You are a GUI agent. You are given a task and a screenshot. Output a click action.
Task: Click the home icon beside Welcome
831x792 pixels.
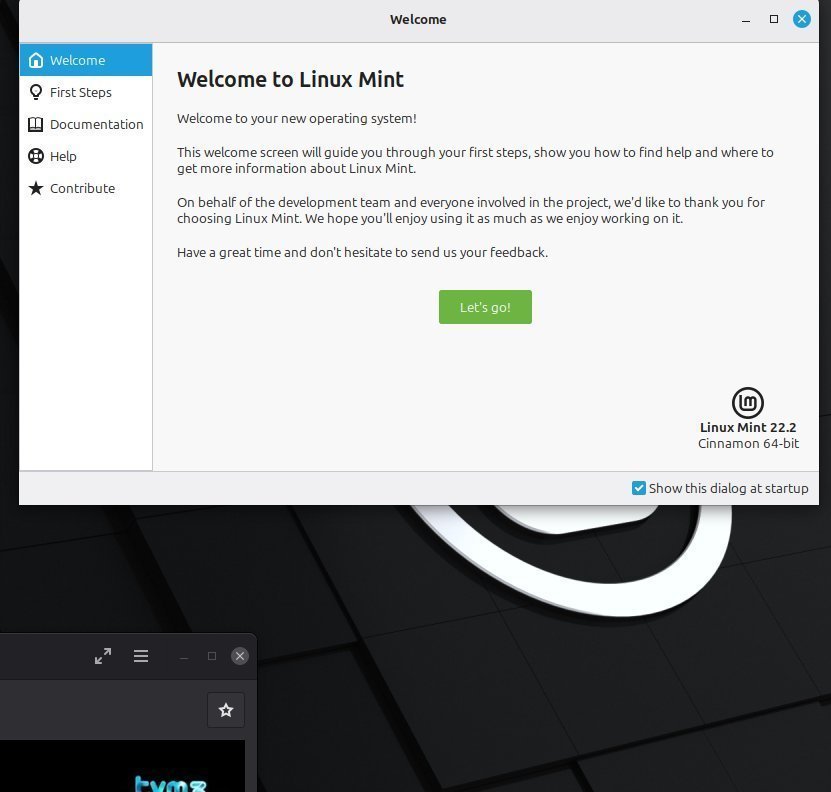36,60
